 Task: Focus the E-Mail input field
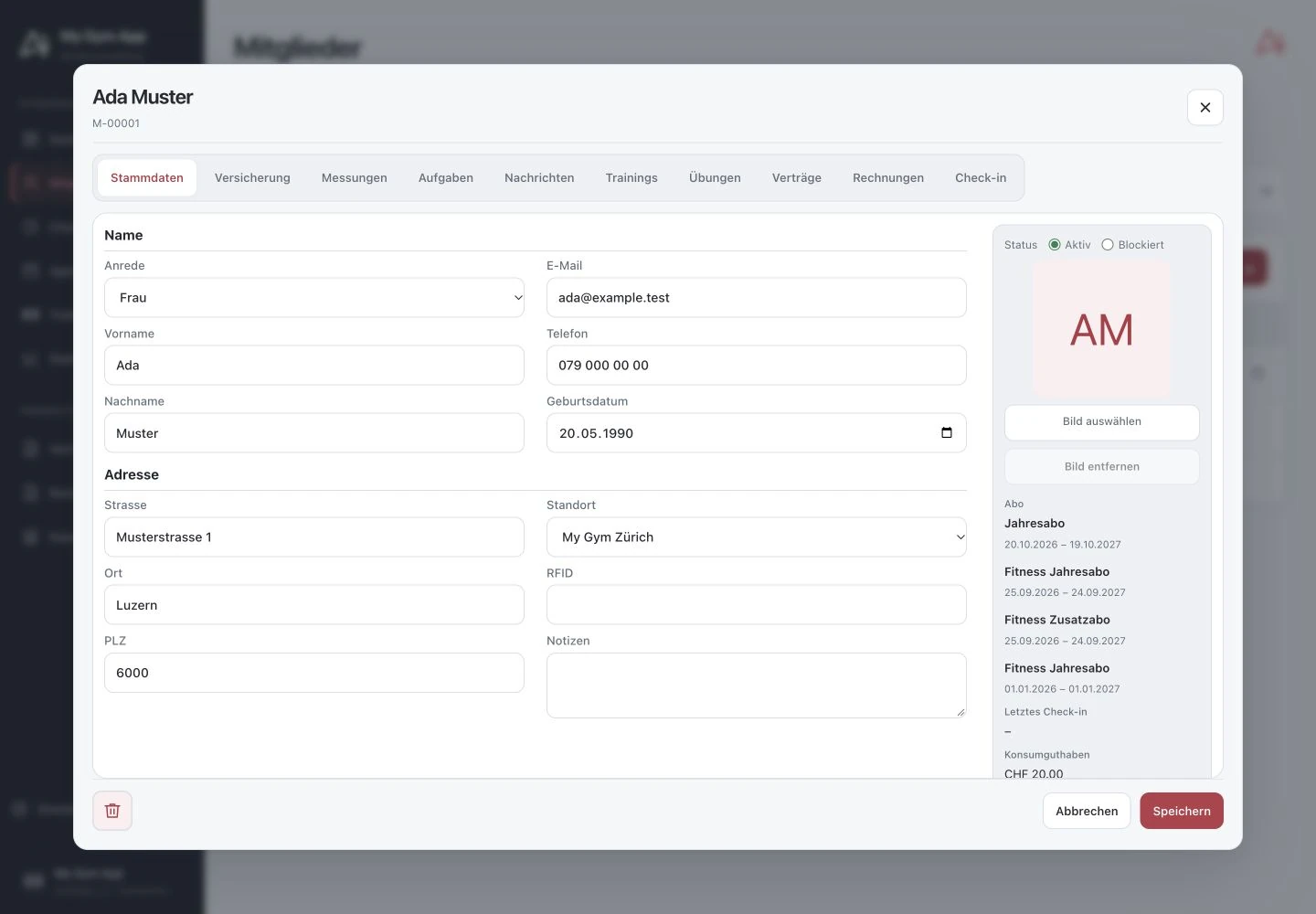click(x=757, y=298)
